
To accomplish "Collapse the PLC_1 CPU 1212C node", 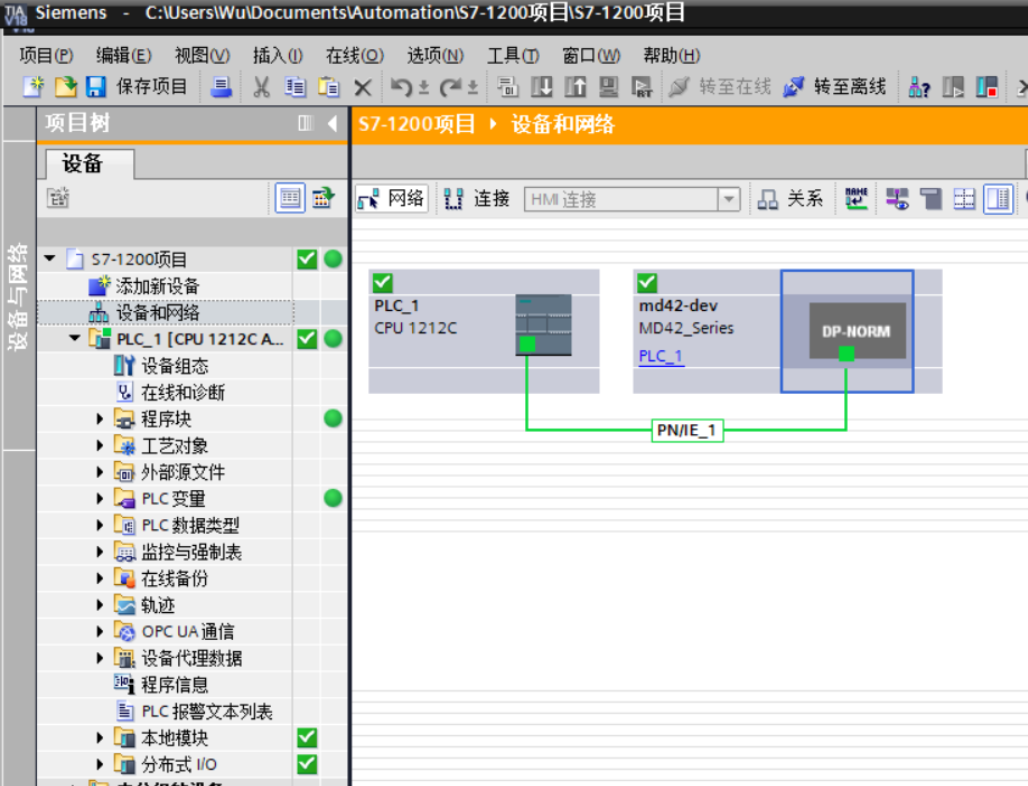I will tap(75, 339).
